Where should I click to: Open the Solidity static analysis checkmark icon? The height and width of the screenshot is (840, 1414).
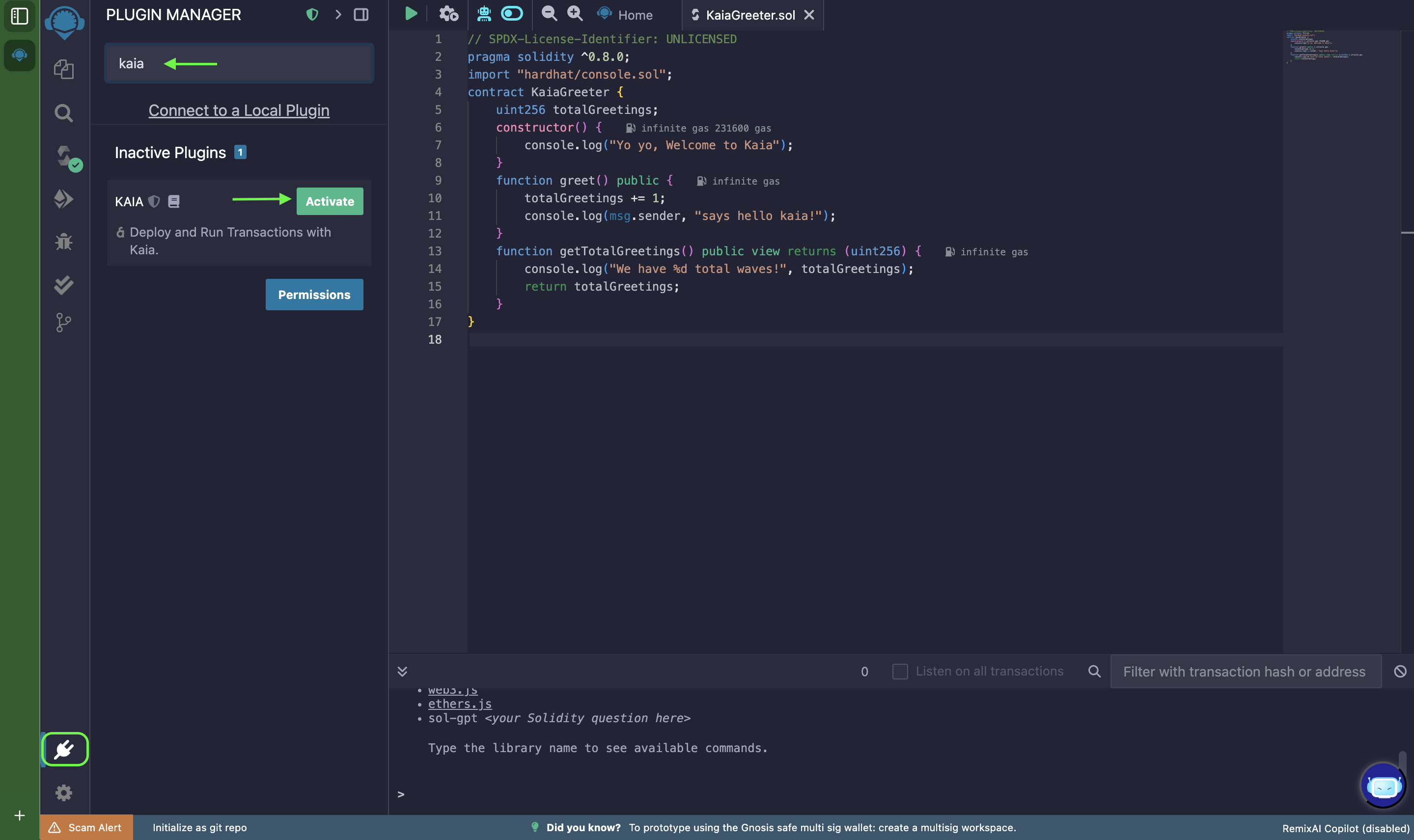coord(64,285)
